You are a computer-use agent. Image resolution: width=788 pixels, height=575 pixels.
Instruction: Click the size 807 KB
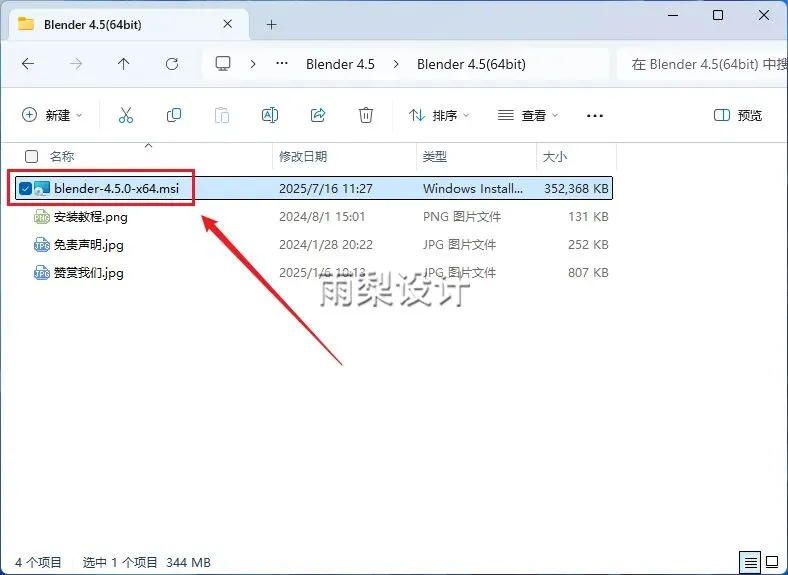[x=588, y=273]
